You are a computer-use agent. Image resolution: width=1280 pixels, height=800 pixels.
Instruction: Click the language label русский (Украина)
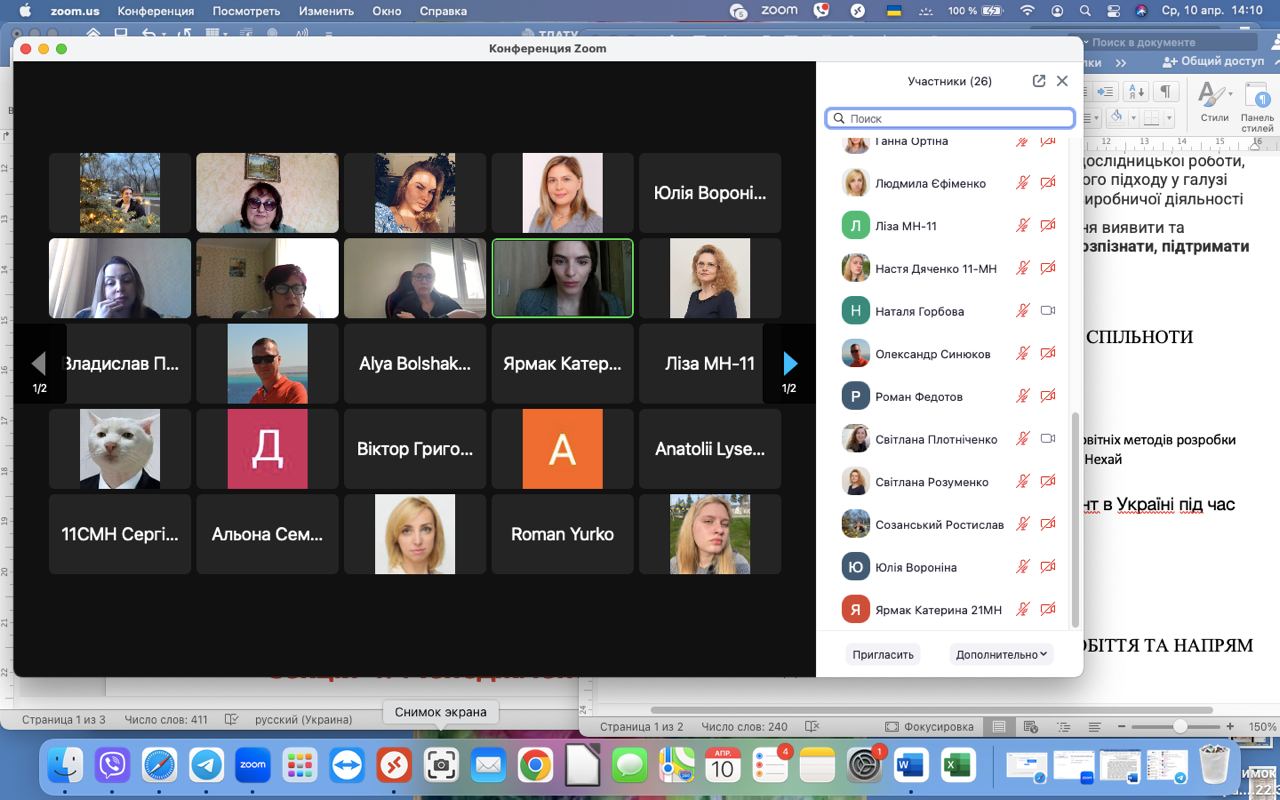304,719
